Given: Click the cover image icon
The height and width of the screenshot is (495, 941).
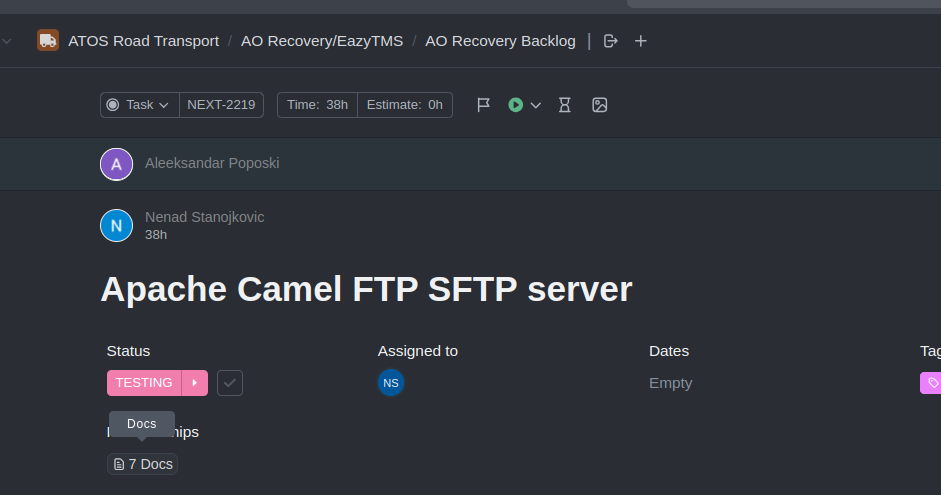Looking at the screenshot, I should (x=600, y=105).
